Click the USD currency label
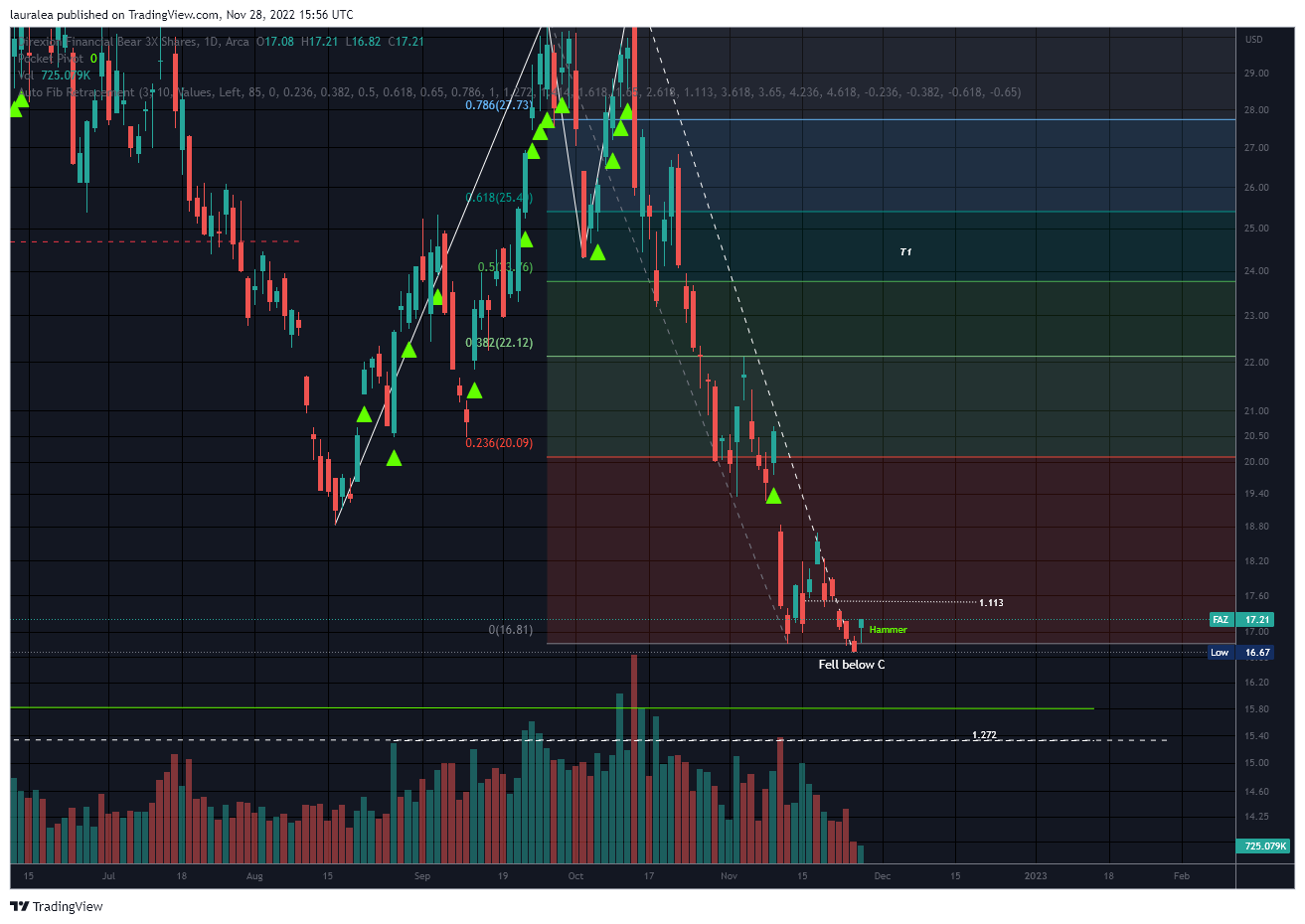 [x=1253, y=40]
